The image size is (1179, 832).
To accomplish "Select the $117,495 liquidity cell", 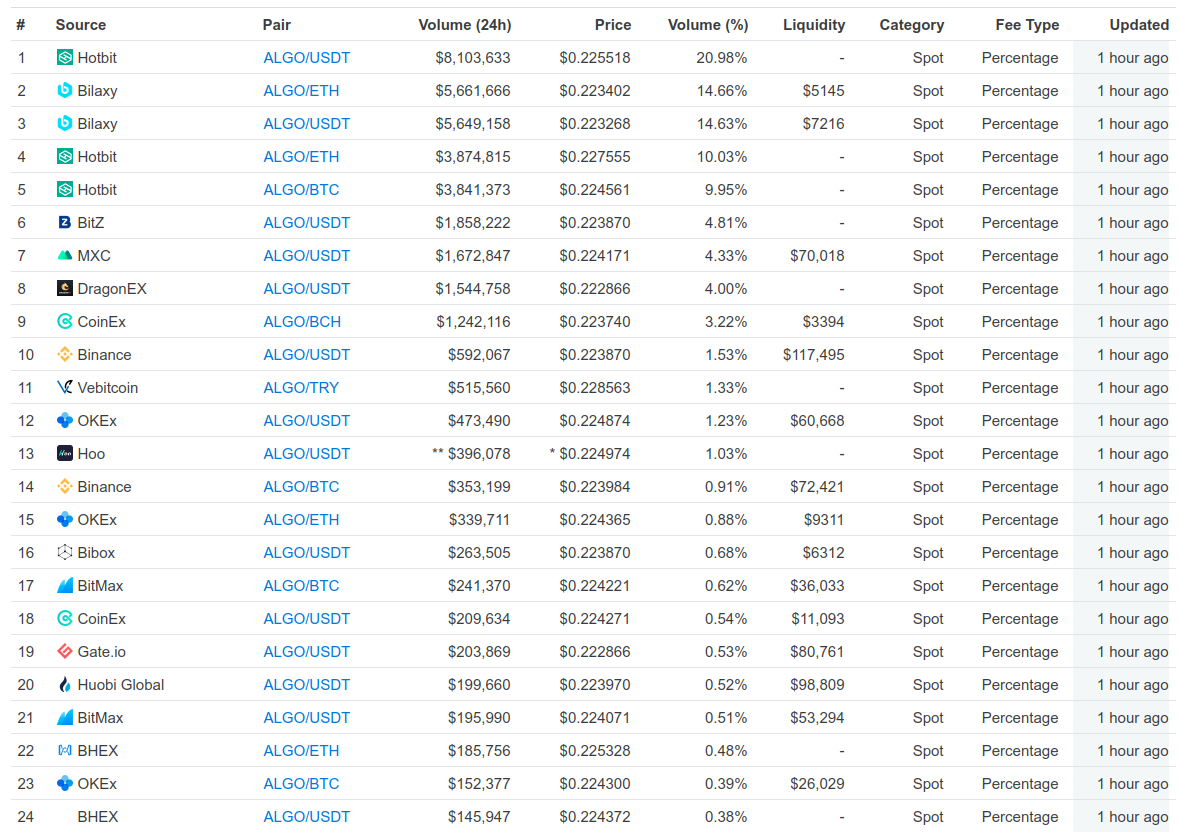I will point(814,355).
